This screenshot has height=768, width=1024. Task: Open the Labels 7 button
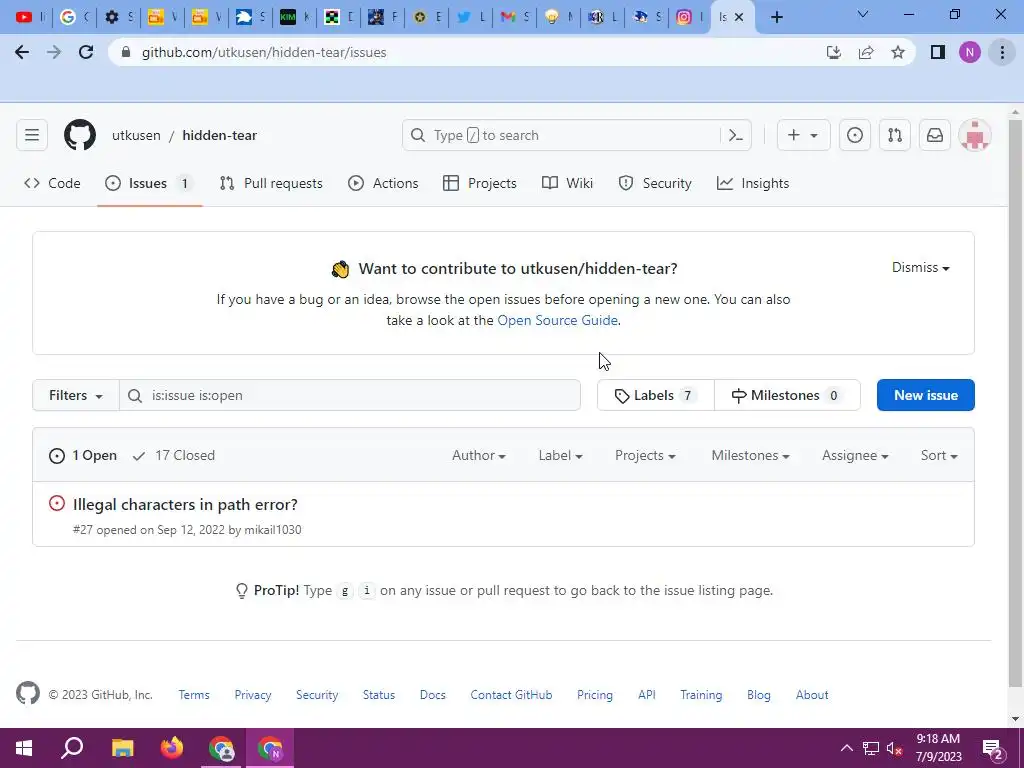656,395
